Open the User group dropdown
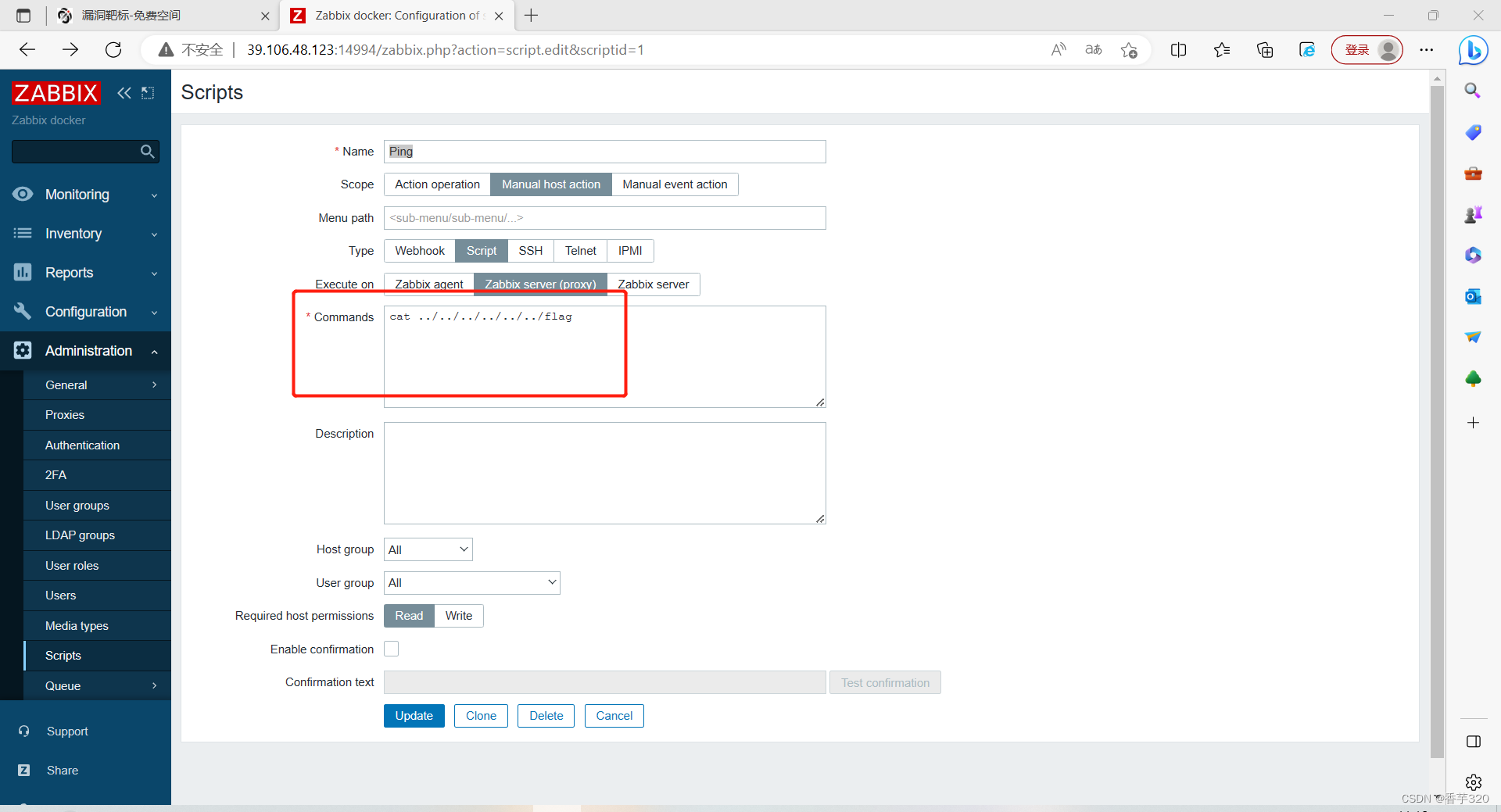The image size is (1501, 812). point(472,582)
